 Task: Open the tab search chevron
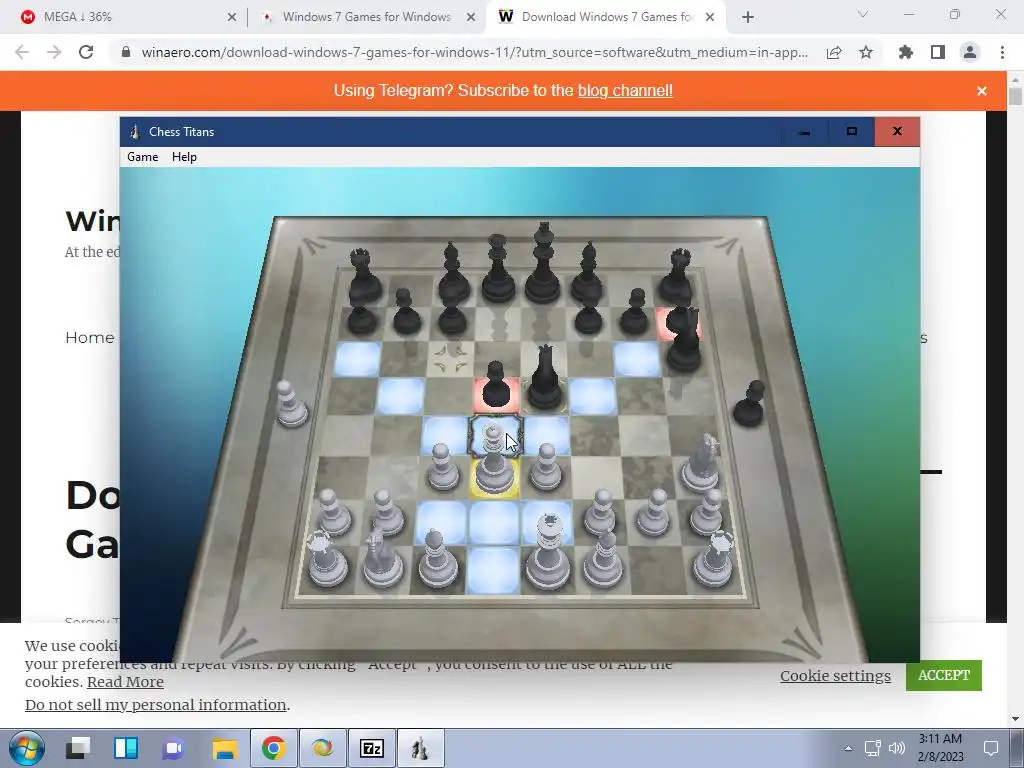863,14
